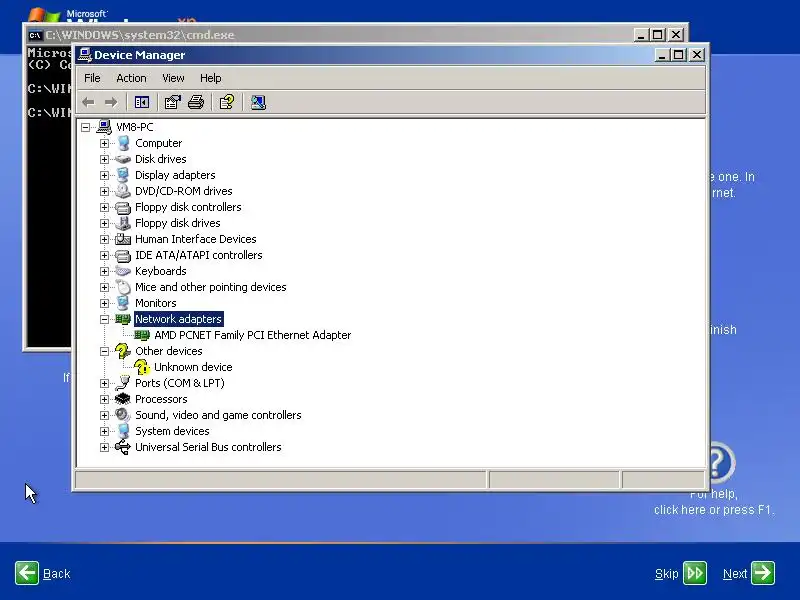Click the Universal Serial Bus controllers icon
The image size is (800, 600).
point(123,447)
